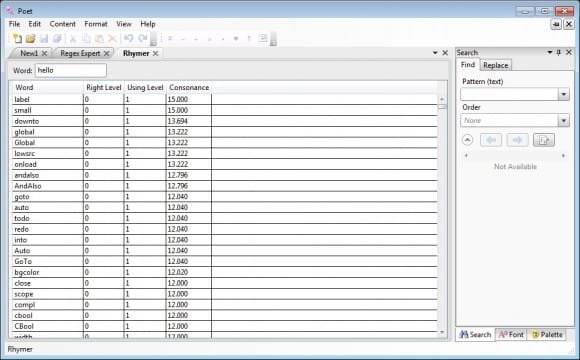The image size is (580, 360).
Task: Open the Edit menu
Action: pos(34,24)
